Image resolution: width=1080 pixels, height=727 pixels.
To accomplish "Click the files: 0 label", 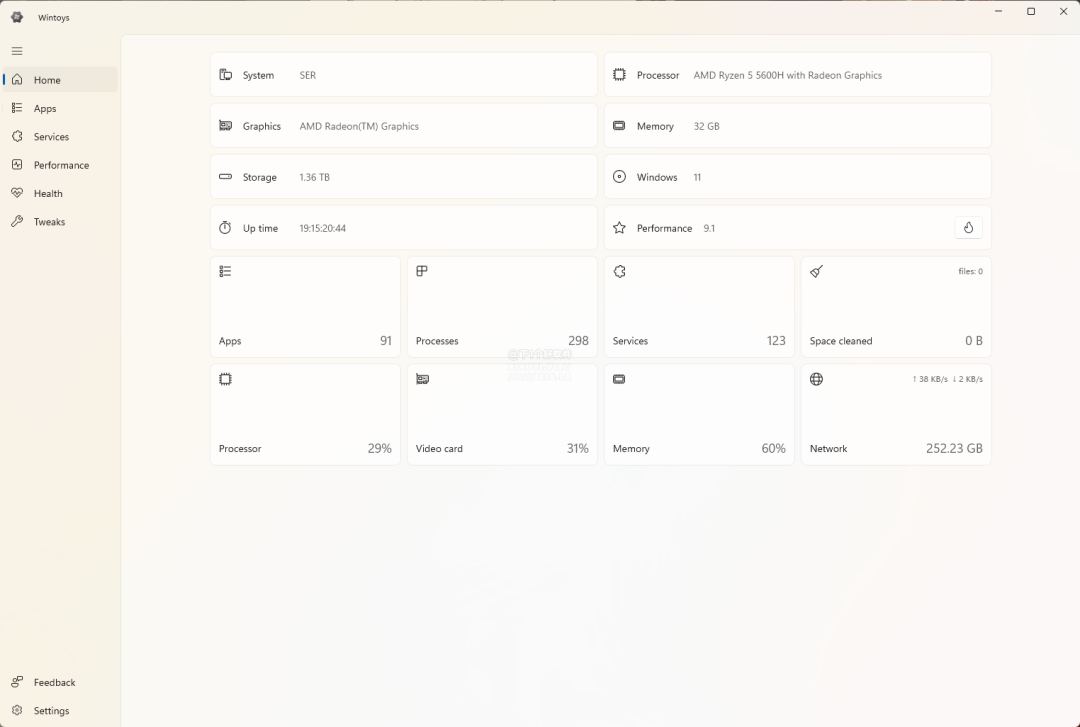I will click(x=970, y=271).
